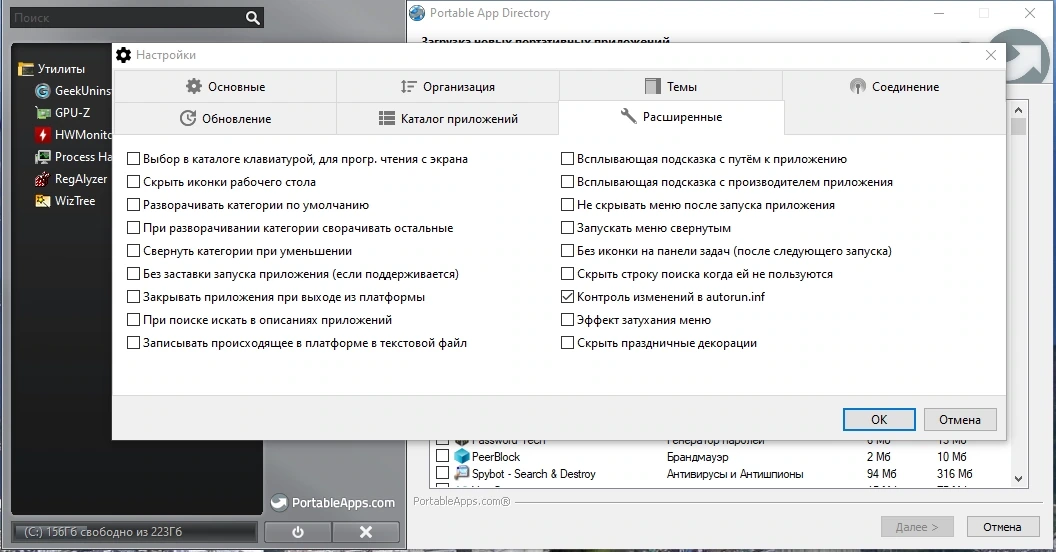Open Process Hacker entry
Image resolution: width=1056 pixels, height=552 pixels.
(x=73, y=157)
